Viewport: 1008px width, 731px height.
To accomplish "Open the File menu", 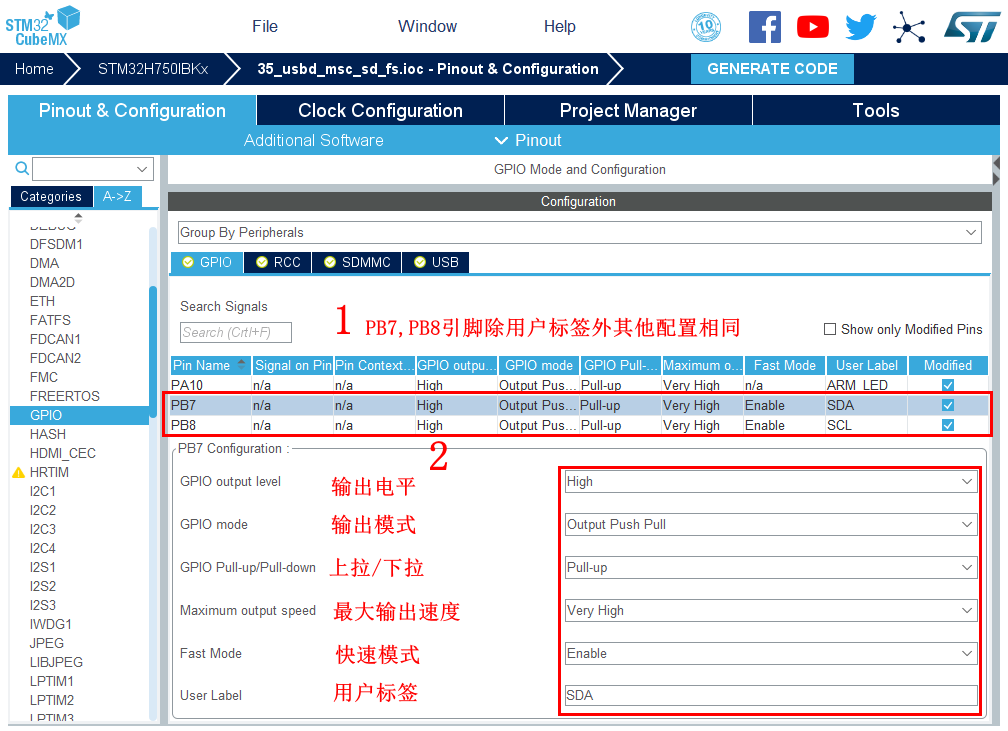I will [x=265, y=26].
